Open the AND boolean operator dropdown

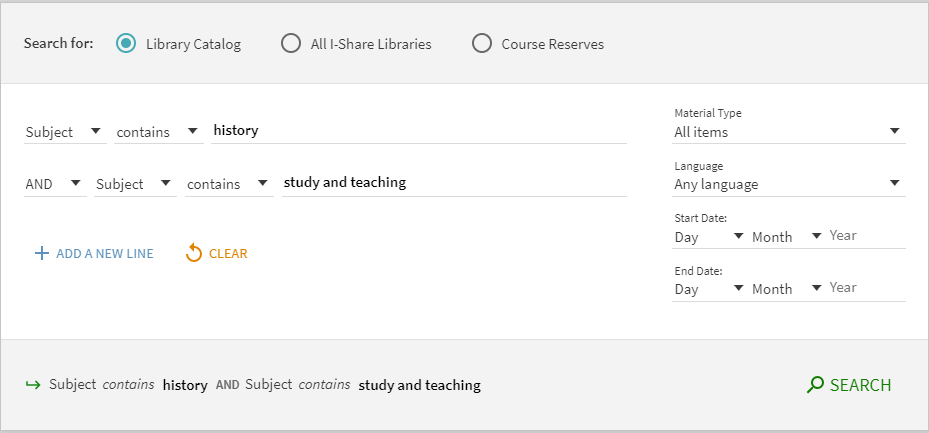tap(55, 184)
